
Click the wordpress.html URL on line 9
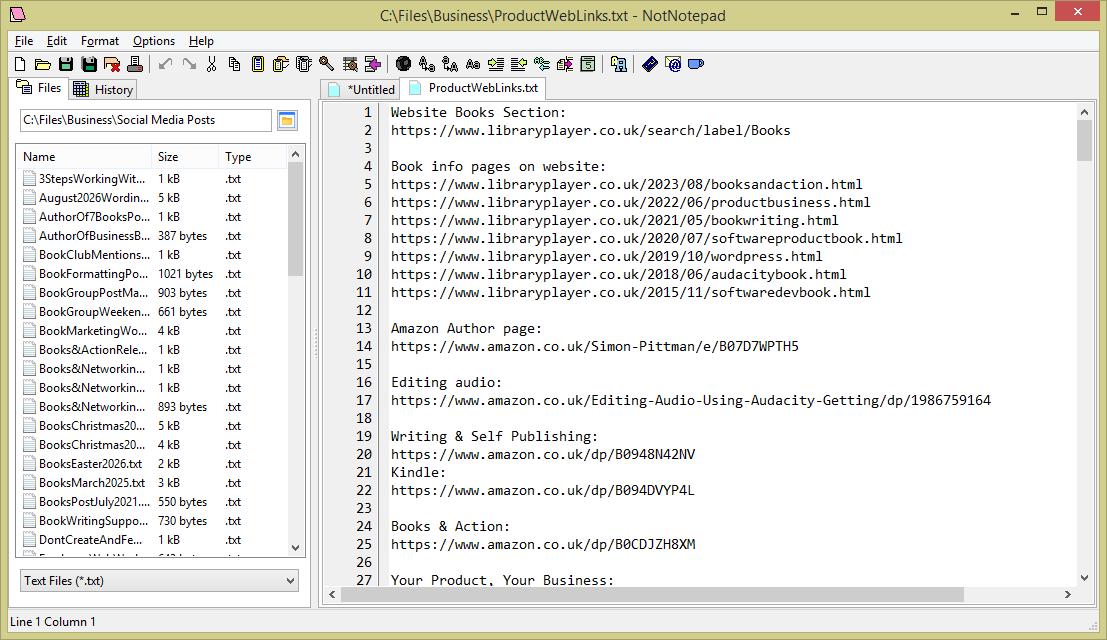coord(606,256)
